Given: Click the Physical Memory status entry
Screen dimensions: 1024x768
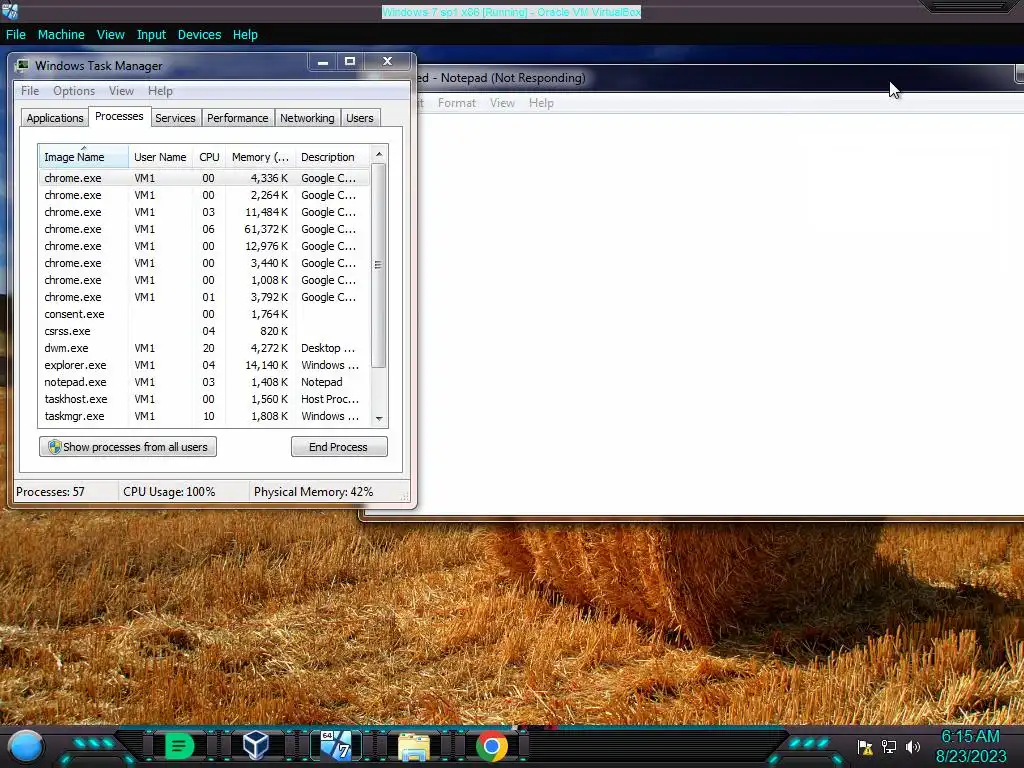Looking at the screenshot, I should tap(313, 492).
